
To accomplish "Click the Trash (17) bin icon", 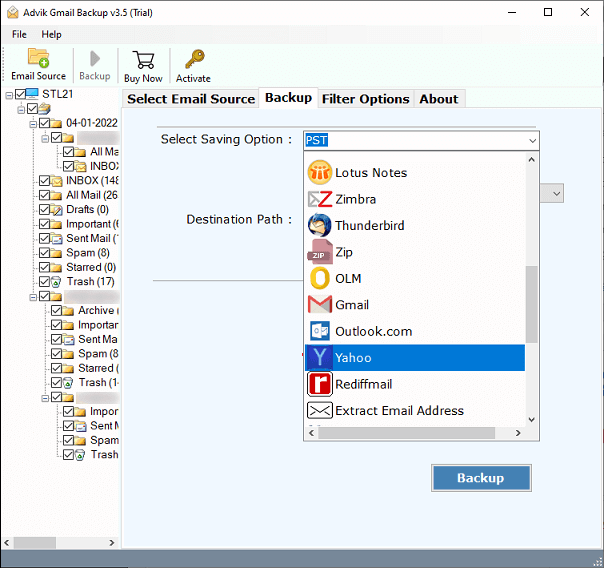I will pos(56,281).
